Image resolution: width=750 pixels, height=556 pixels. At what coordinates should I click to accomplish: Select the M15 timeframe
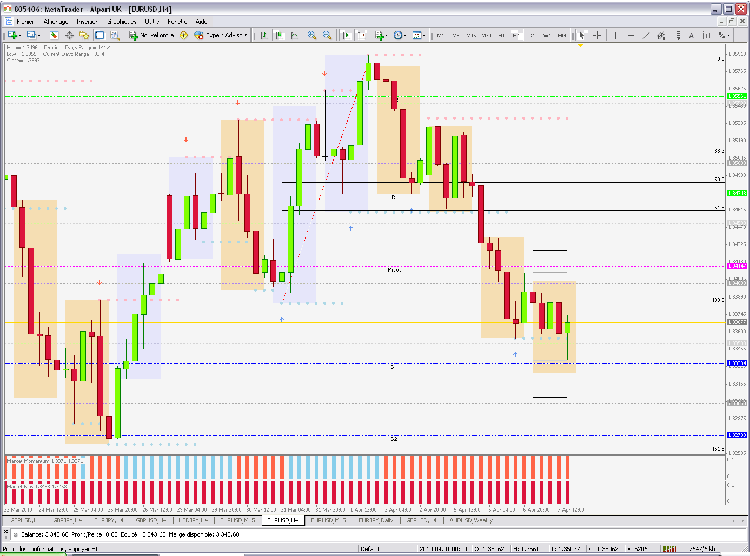pyautogui.click(x=471, y=35)
